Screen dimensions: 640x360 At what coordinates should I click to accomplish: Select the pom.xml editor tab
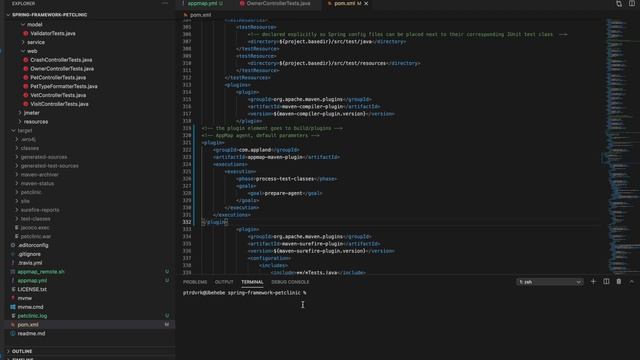[345, 4]
